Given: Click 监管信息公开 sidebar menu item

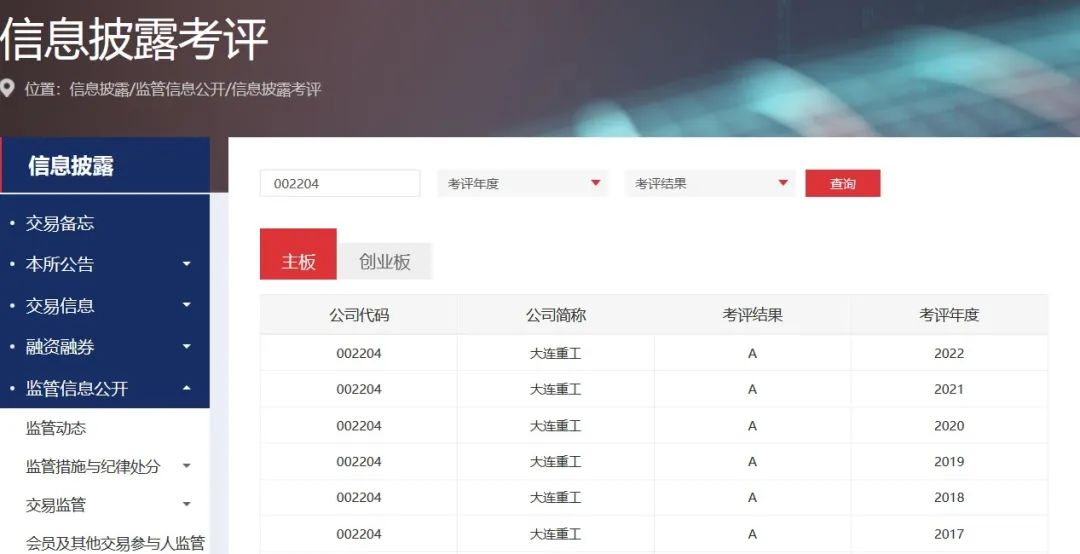Looking at the screenshot, I should [x=76, y=388].
